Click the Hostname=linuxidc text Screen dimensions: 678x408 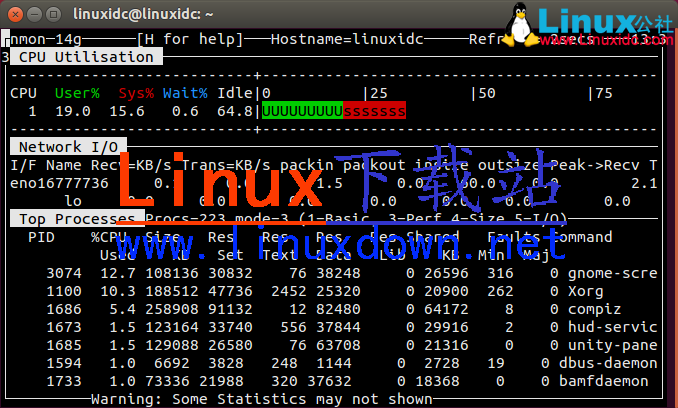347,39
